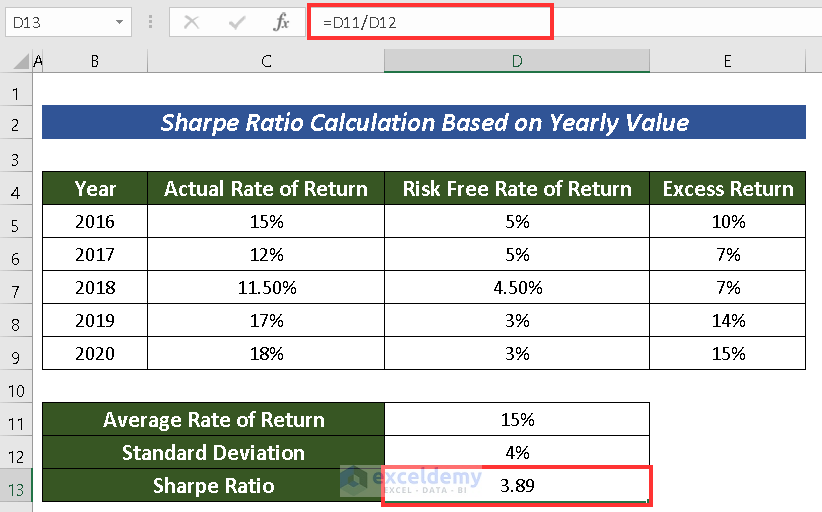Viewport: 822px width, 512px height.
Task: Select the 2019 risk free rate 3%
Action: click(517, 320)
